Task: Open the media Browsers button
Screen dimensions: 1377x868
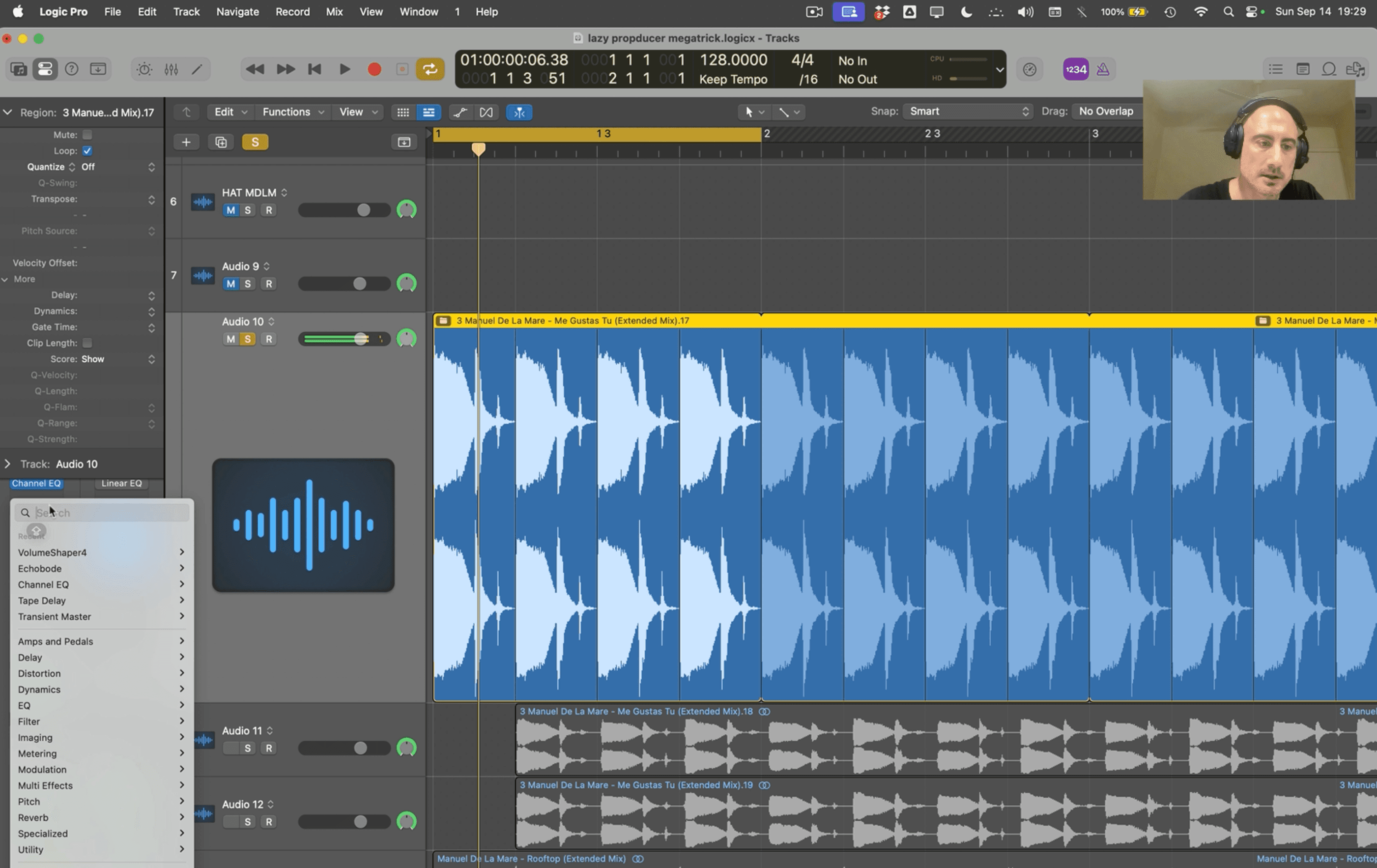Action: 1355,69
